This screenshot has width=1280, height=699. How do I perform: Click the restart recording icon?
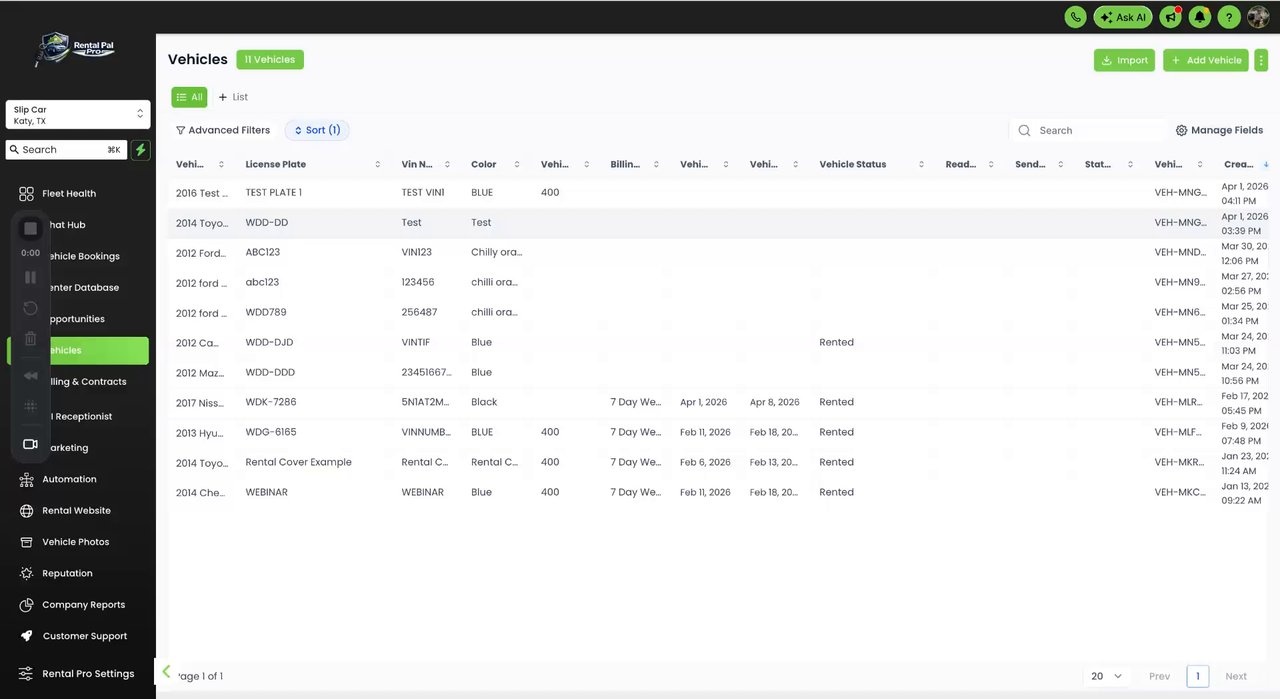(x=31, y=308)
